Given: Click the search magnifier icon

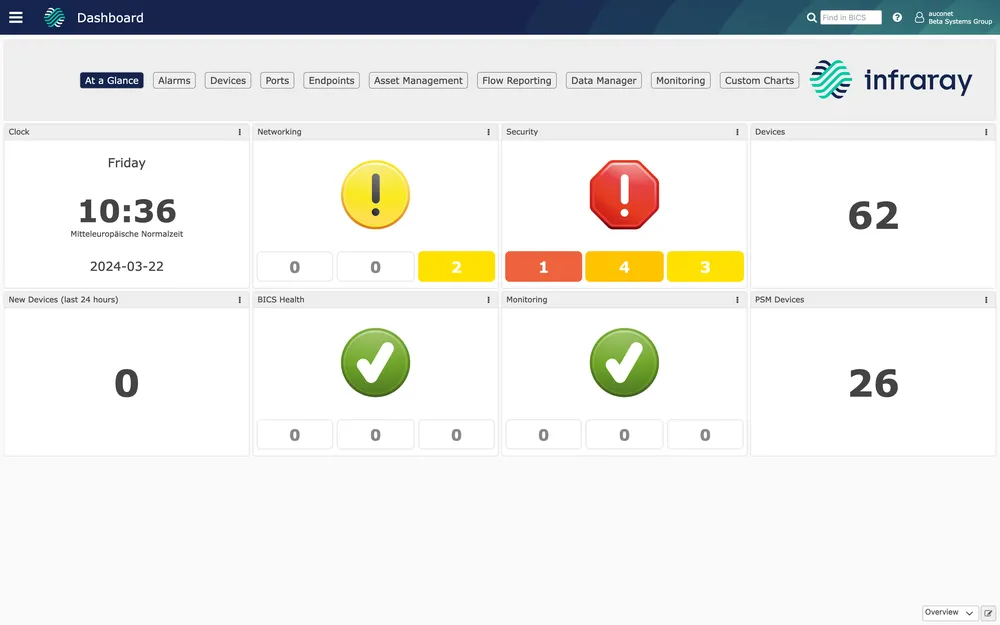Looking at the screenshot, I should point(812,17).
